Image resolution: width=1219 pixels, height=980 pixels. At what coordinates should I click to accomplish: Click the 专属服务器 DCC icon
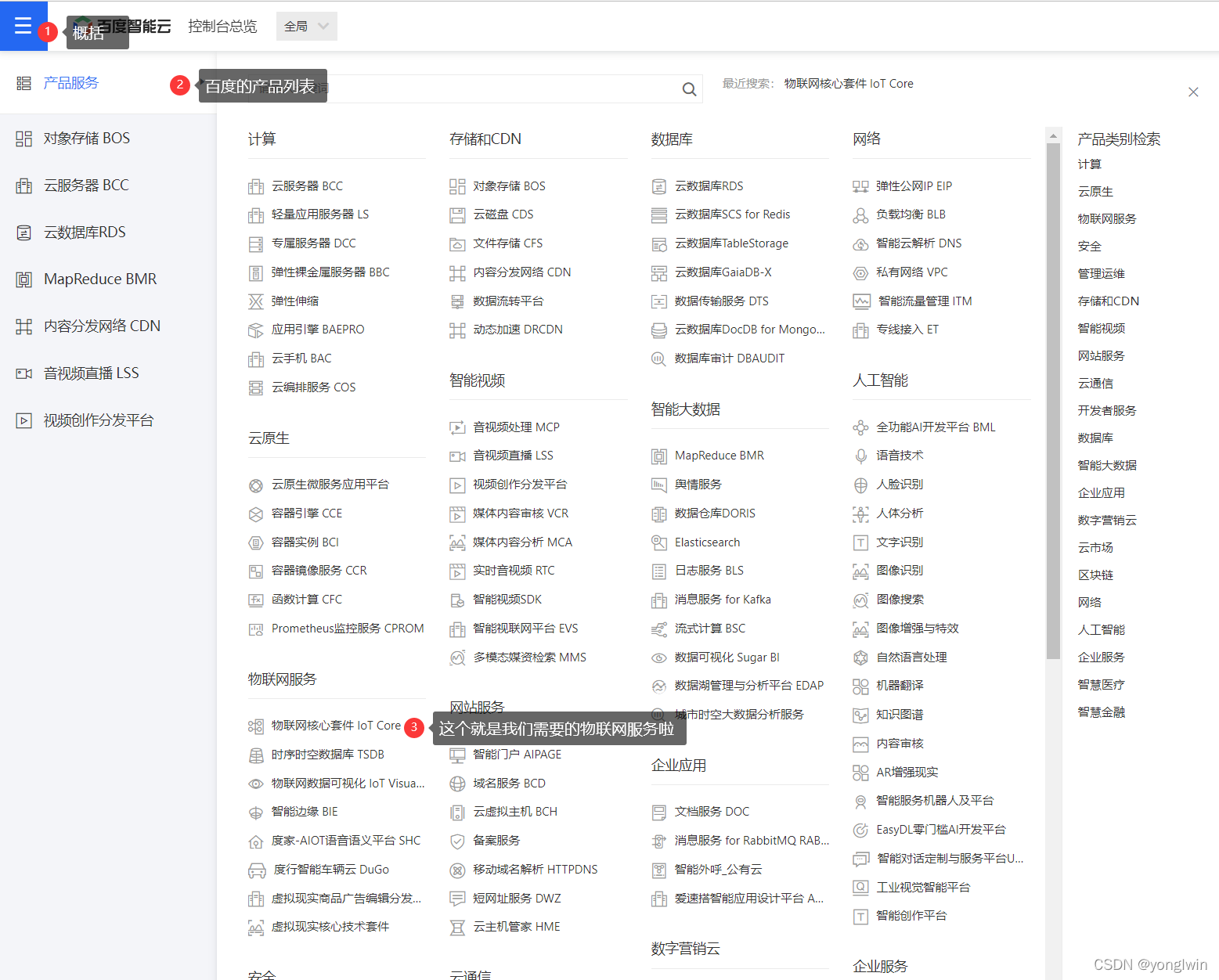256,244
